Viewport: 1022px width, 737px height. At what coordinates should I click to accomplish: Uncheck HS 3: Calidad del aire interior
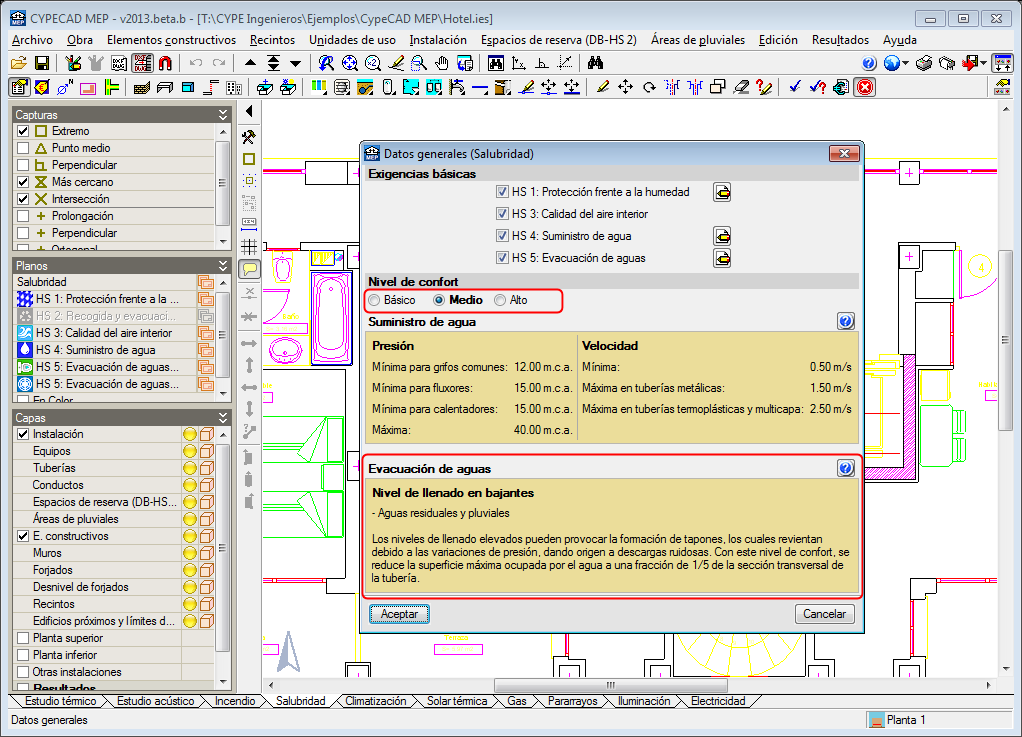pyautogui.click(x=503, y=214)
